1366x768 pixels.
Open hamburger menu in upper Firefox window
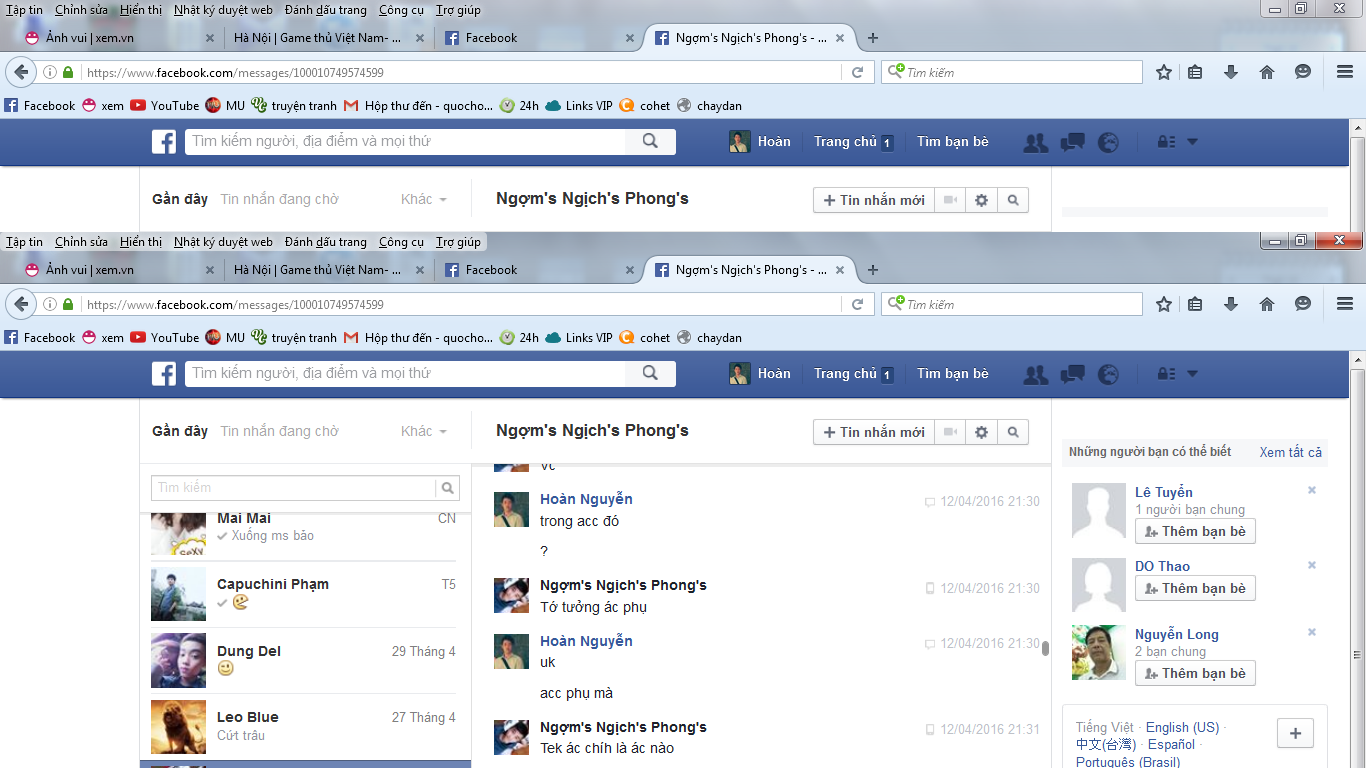pos(1345,72)
